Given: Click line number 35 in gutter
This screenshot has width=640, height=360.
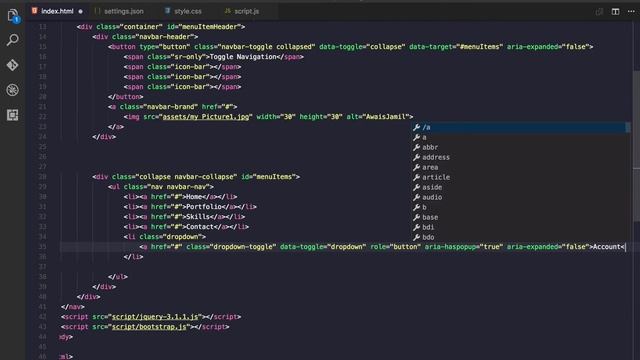Looking at the screenshot, I should (x=43, y=247).
